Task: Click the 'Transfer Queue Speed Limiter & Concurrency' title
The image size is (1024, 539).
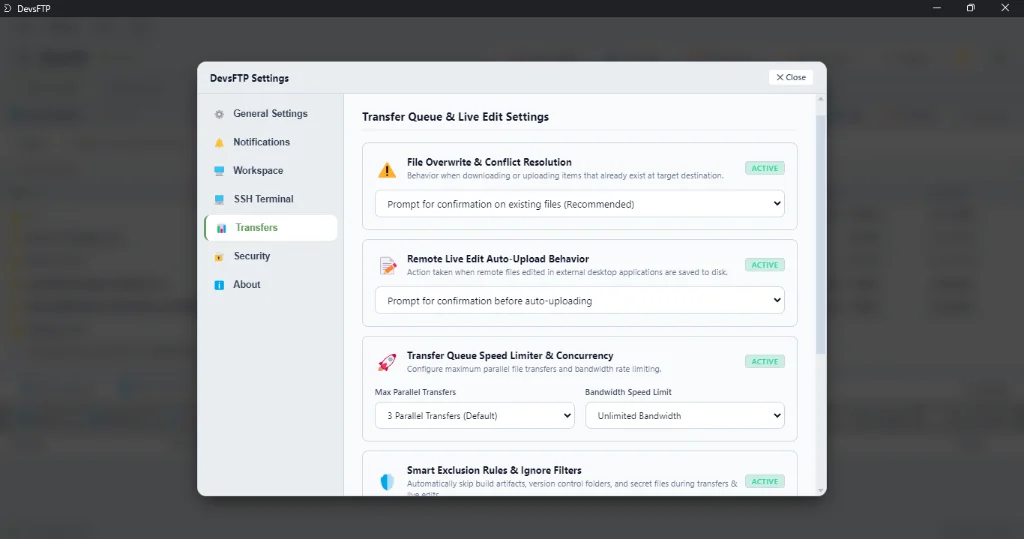Action: click(510, 355)
